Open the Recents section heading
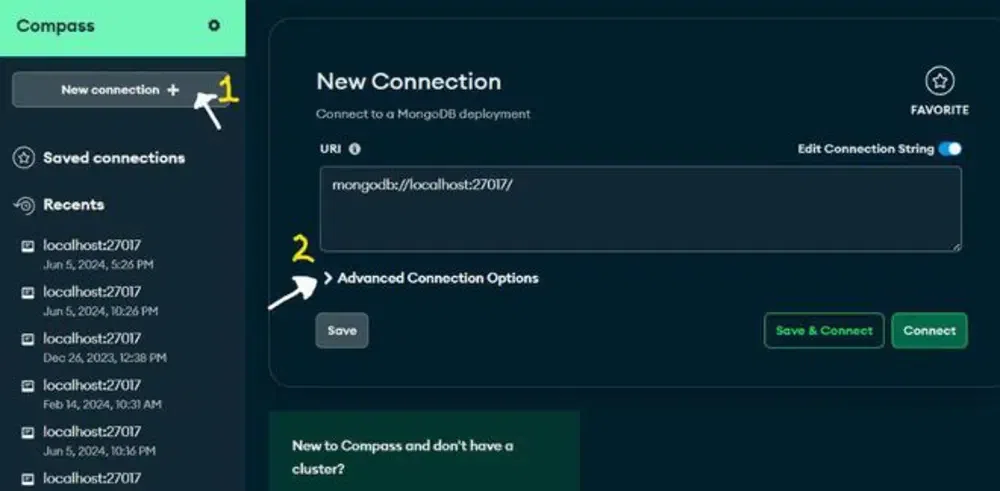 [73, 205]
